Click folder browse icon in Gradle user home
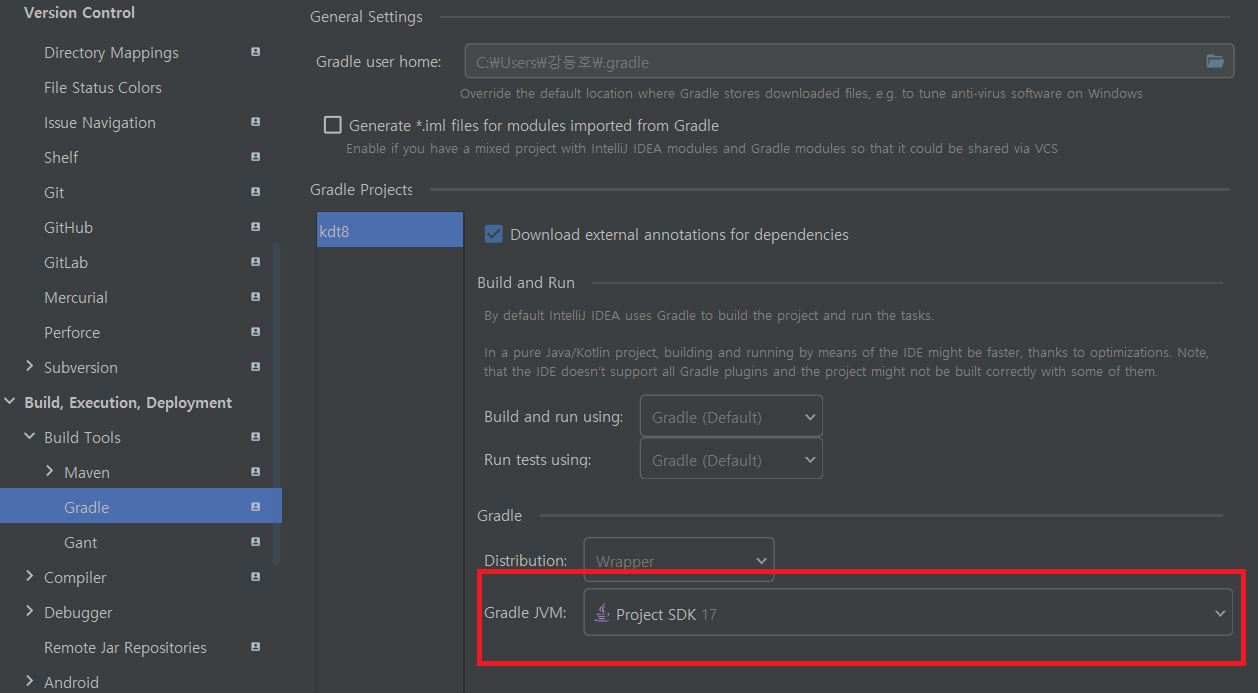This screenshot has width=1258, height=693. (x=1214, y=61)
